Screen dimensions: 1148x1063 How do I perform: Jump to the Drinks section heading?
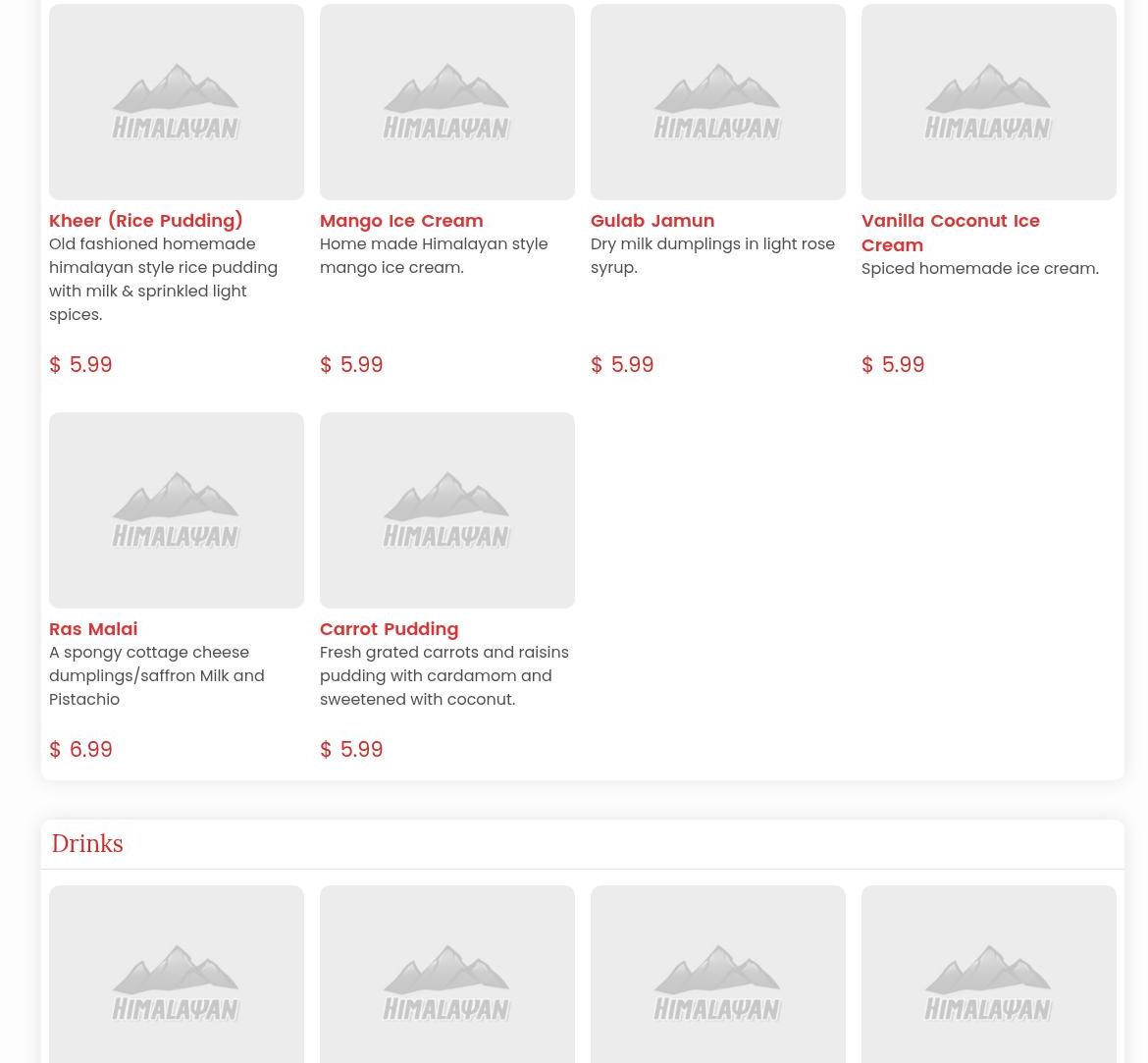point(87,844)
